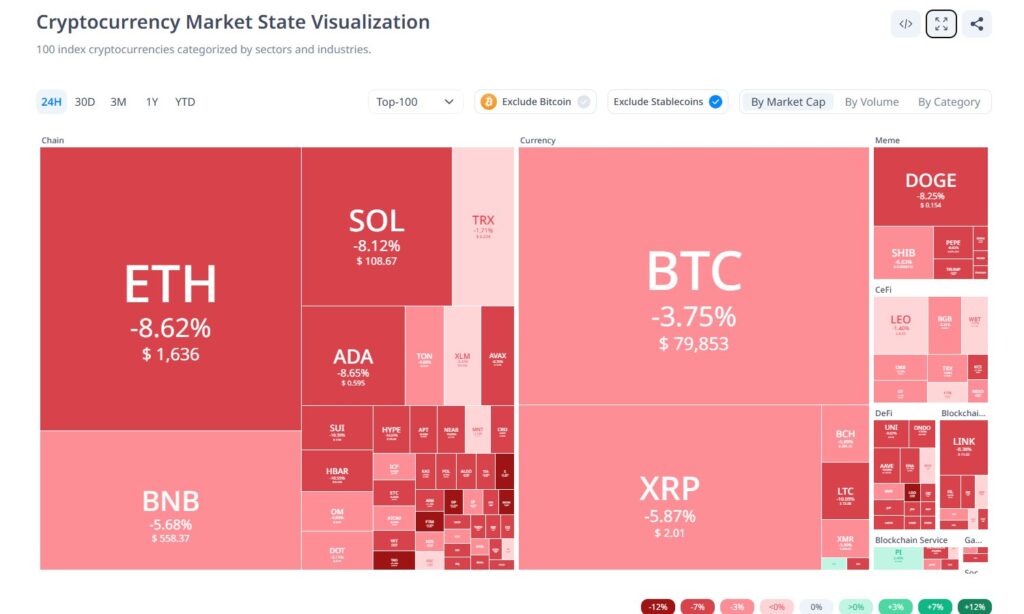1024x614 pixels.
Task: Open the embed code view
Action: point(906,23)
